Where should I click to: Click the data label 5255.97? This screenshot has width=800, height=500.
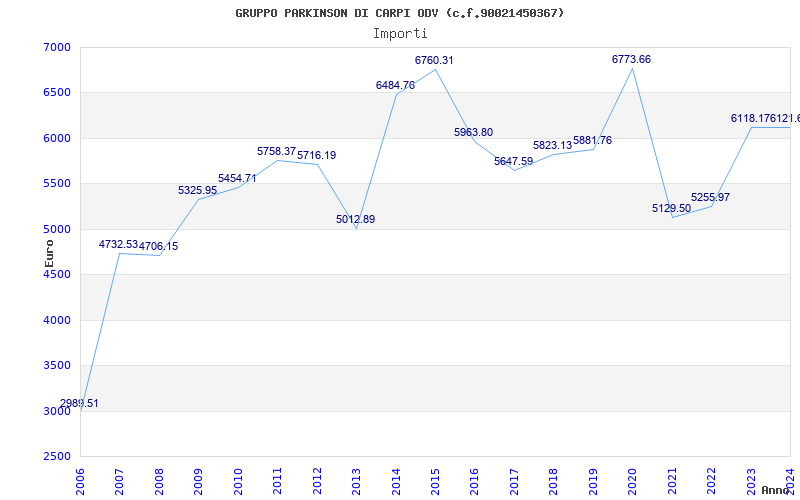point(711,197)
